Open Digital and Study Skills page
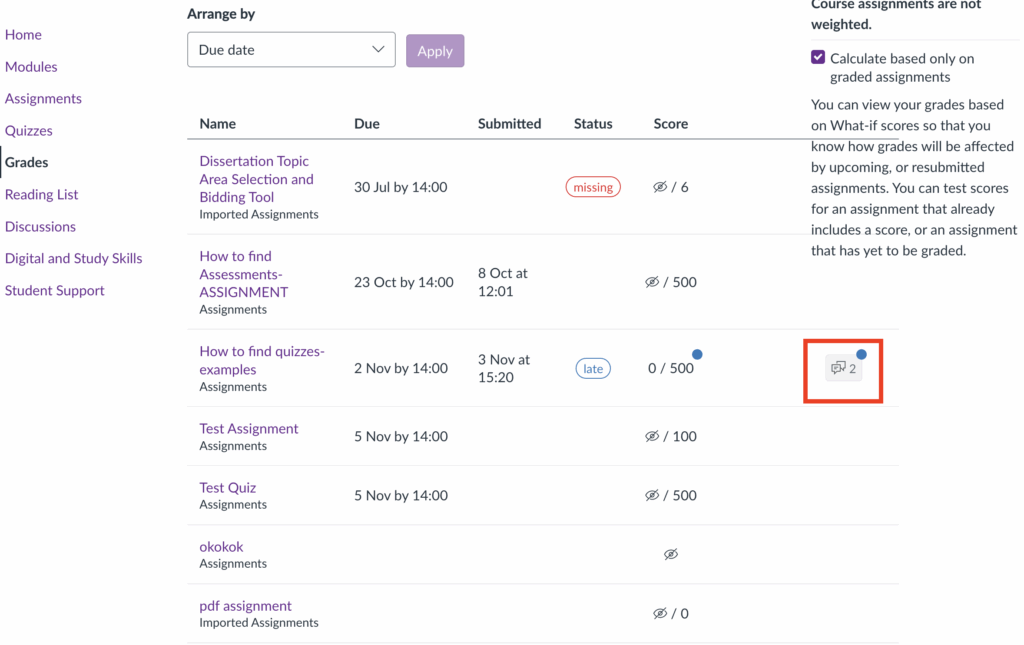 pos(74,258)
